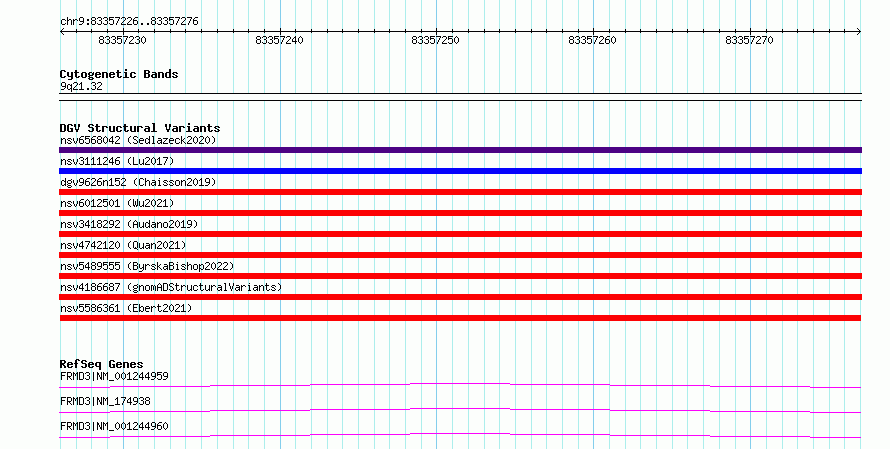Open the Cytogenetic Bands track heading
The width and height of the screenshot is (890, 449).
point(119,74)
